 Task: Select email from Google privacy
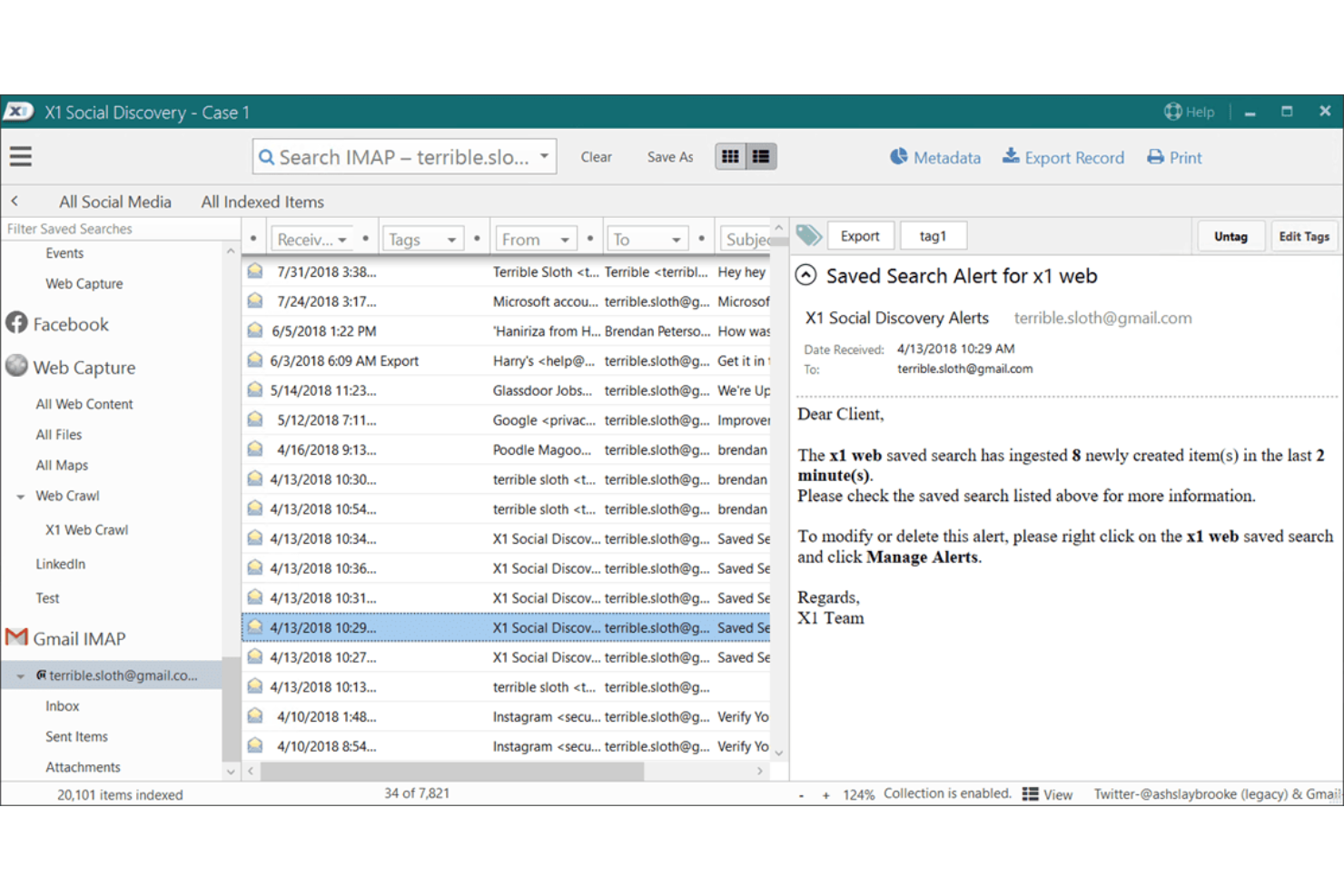click(506, 419)
